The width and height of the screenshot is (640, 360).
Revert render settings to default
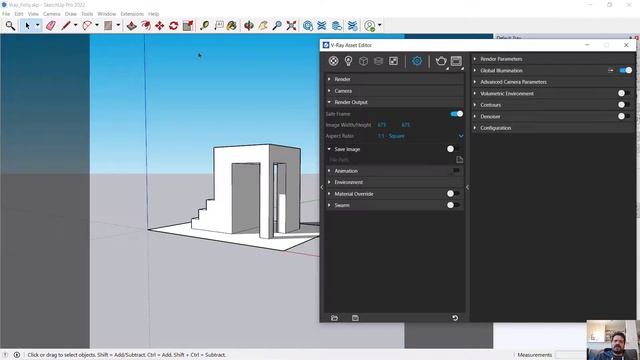tap(455, 318)
